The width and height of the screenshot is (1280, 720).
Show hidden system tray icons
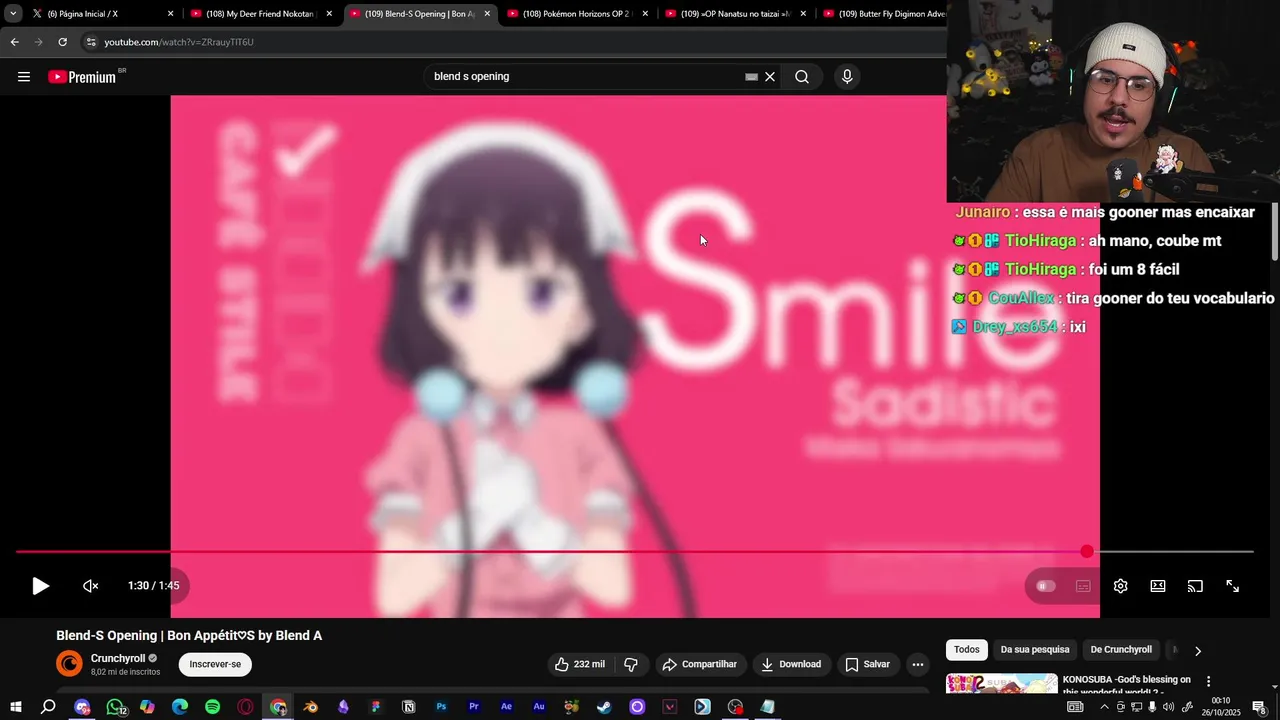pos(1104,707)
